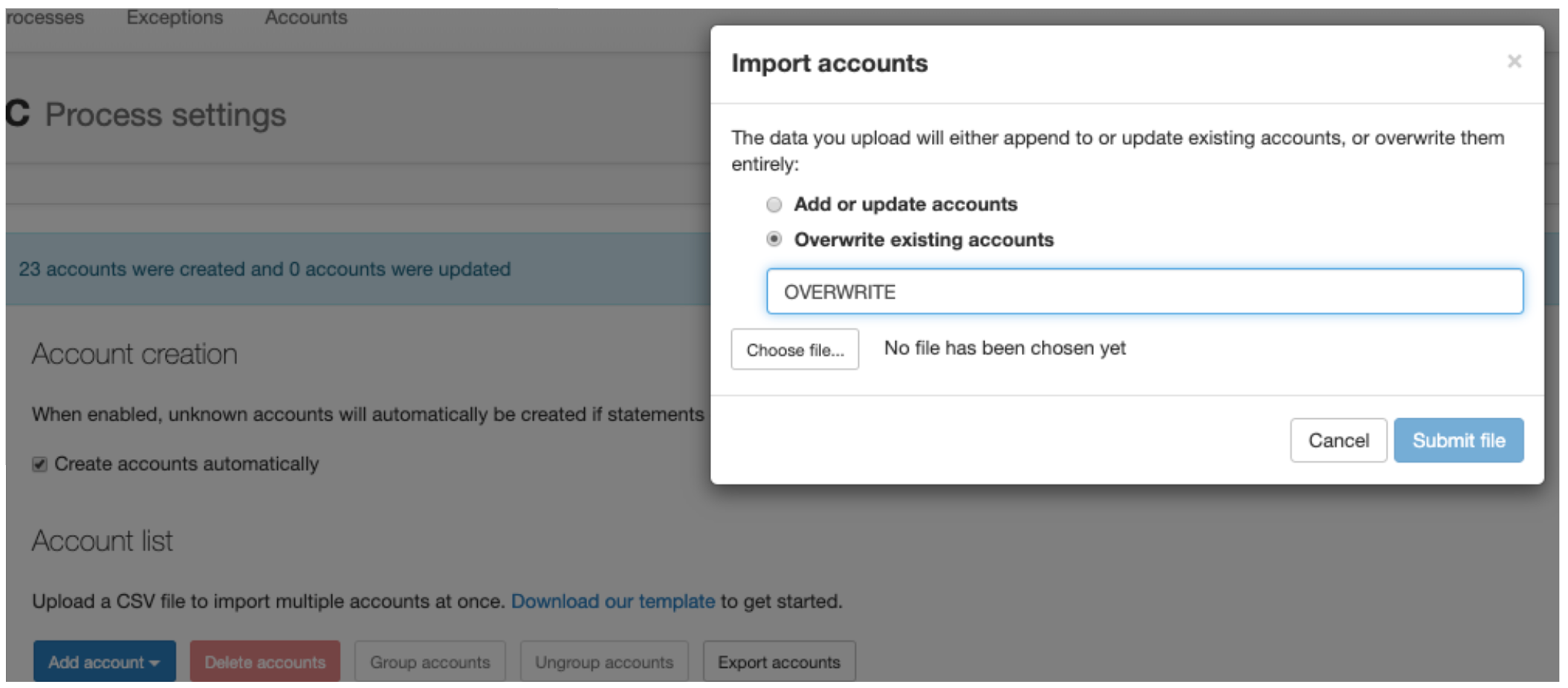Click the Import accounts dialog title
Viewport: 1568px width, 688px height.
tap(829, 63)
